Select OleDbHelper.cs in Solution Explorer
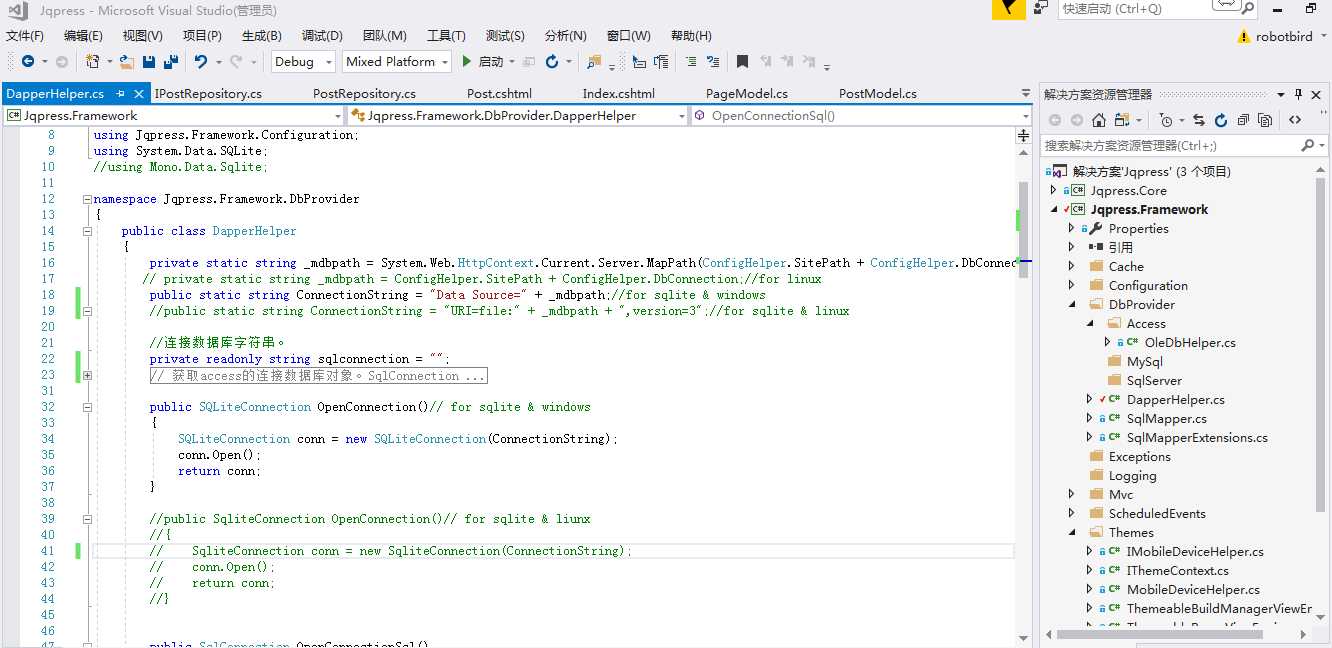1332x648 pixels. pos(1190,342)
